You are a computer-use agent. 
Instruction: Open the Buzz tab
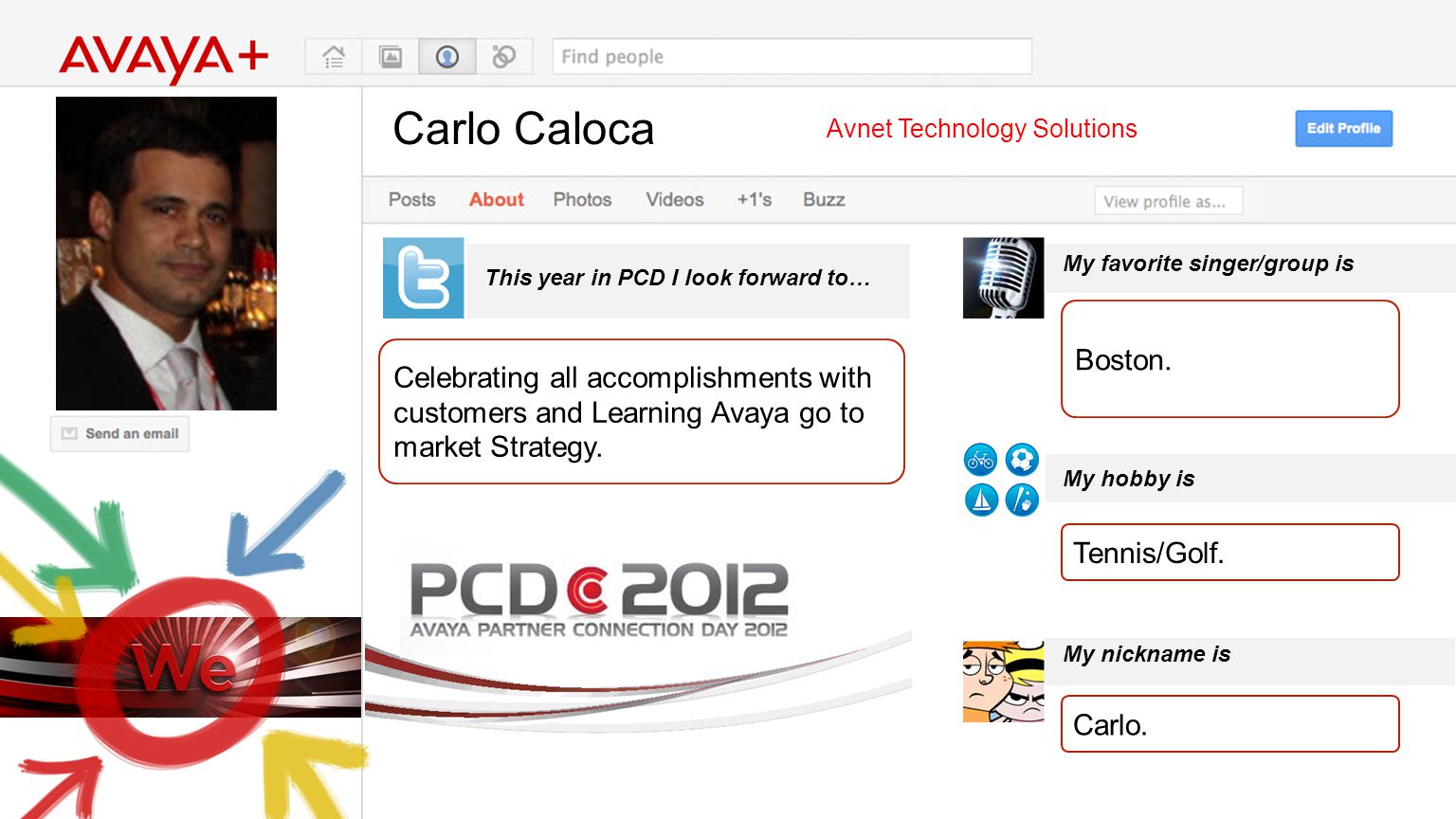click(824, 200)
